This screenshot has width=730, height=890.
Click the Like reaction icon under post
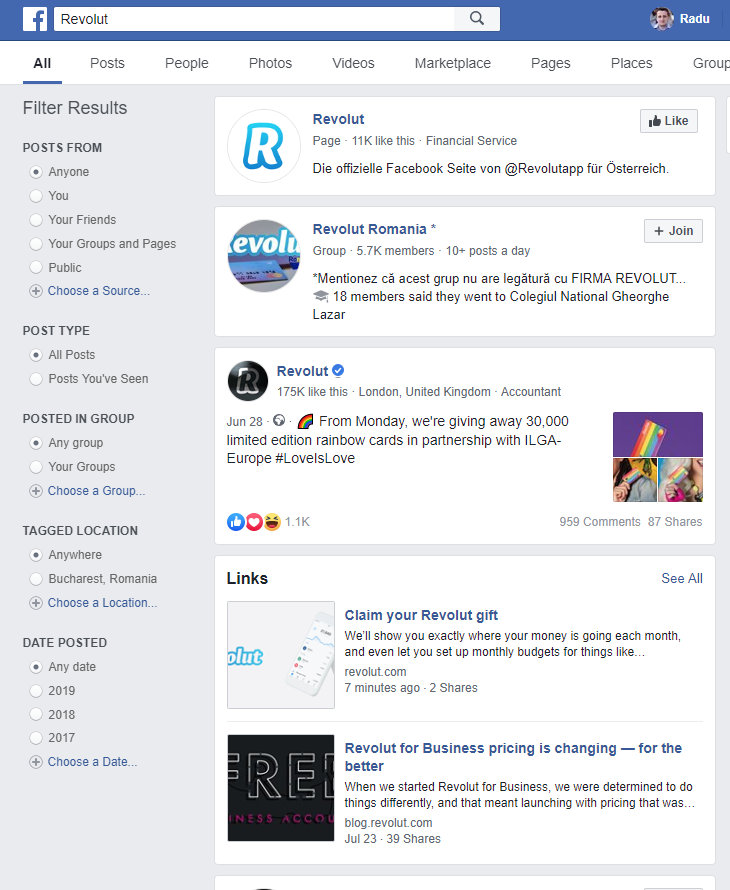pos(236,522)
